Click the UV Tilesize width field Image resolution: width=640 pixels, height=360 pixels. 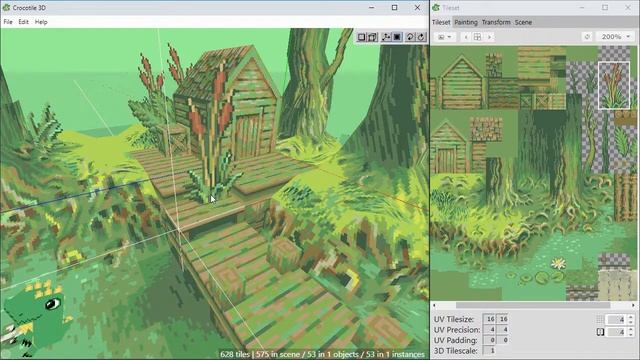click(x=489, y=319)
